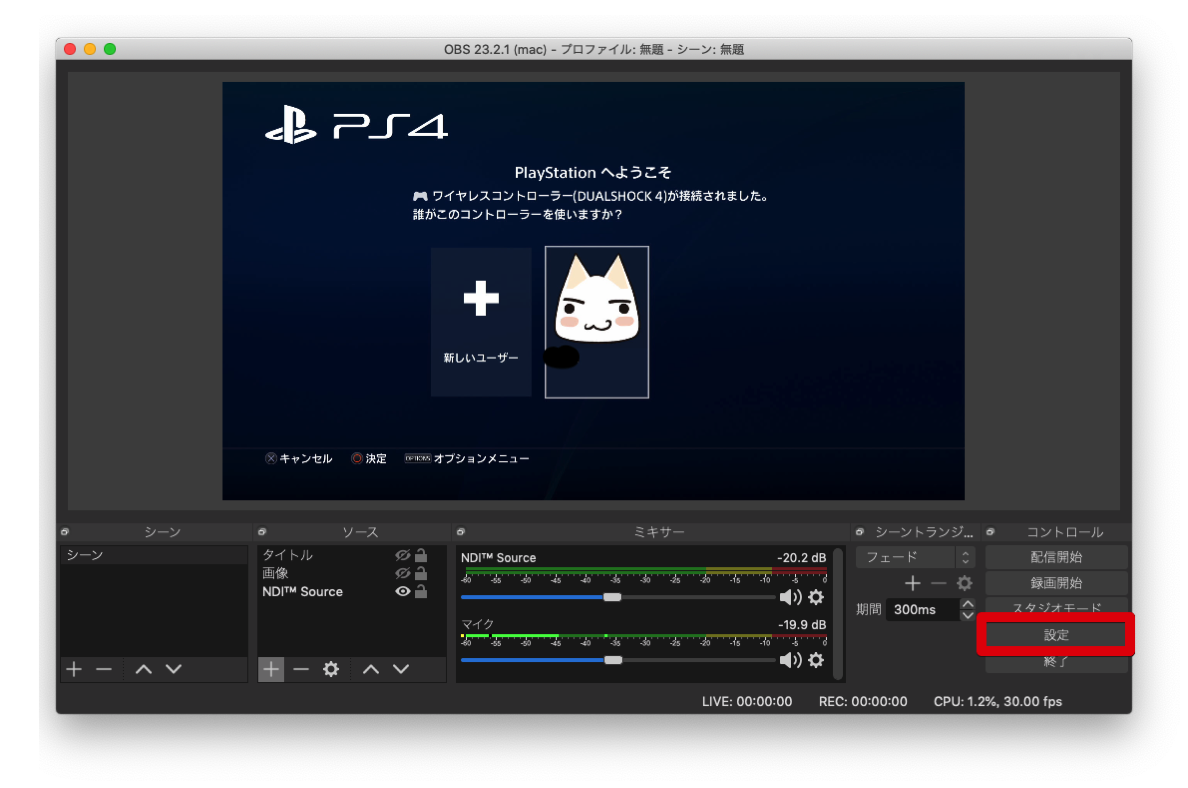
Task: Pop out the ミキサー dock panel
Action: pos(461,532)
